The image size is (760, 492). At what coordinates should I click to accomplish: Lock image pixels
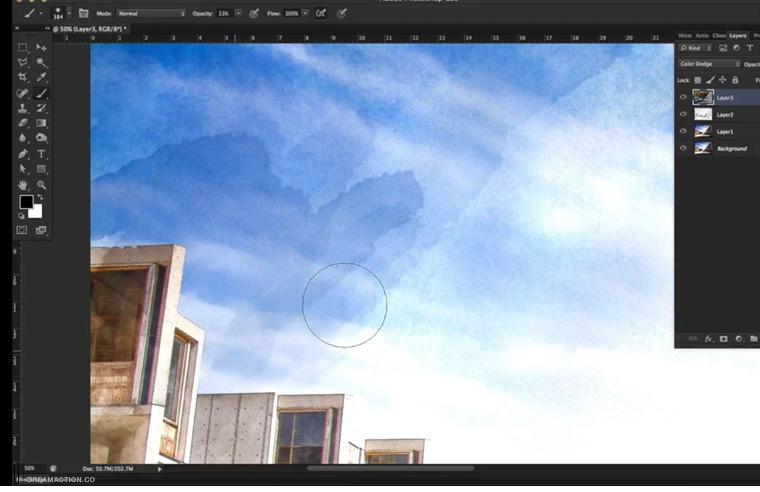(710, 80)
